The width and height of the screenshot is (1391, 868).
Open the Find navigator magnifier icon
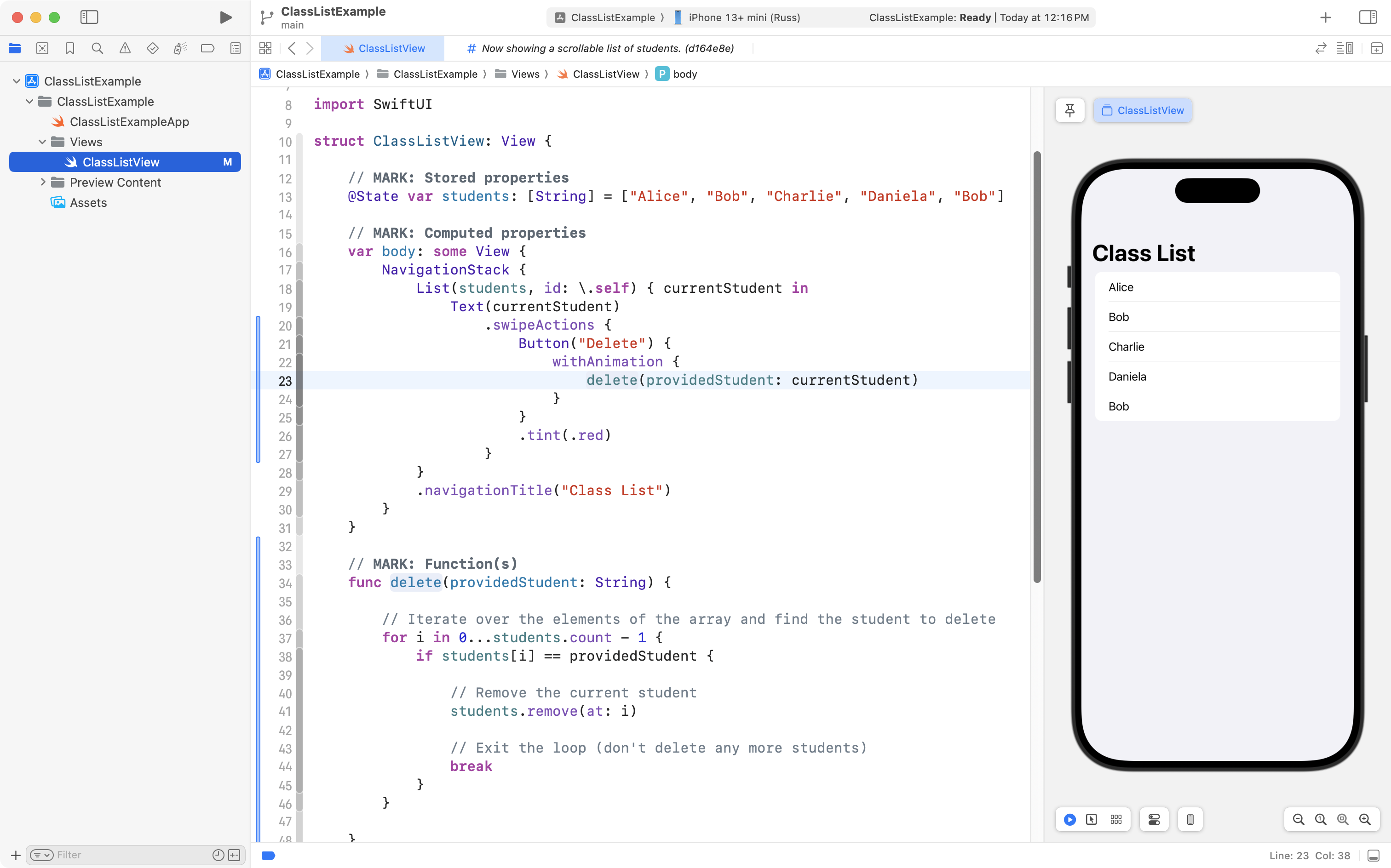[97, 49]
